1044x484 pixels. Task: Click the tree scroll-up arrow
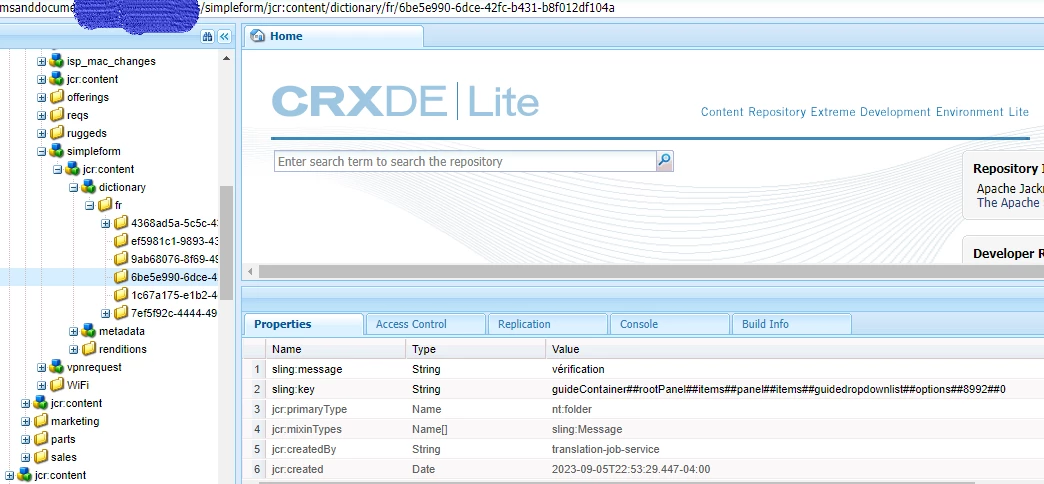(226, 59)
